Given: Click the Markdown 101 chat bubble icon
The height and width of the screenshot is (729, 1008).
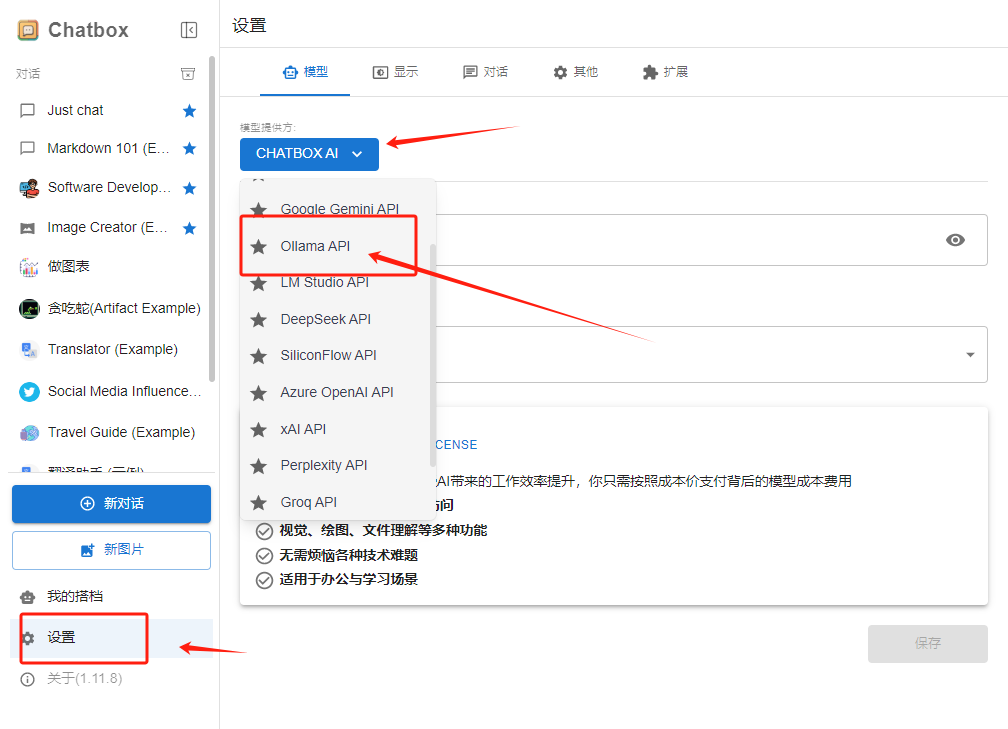Looking at the screenshot, I should (x=28, y=148).
